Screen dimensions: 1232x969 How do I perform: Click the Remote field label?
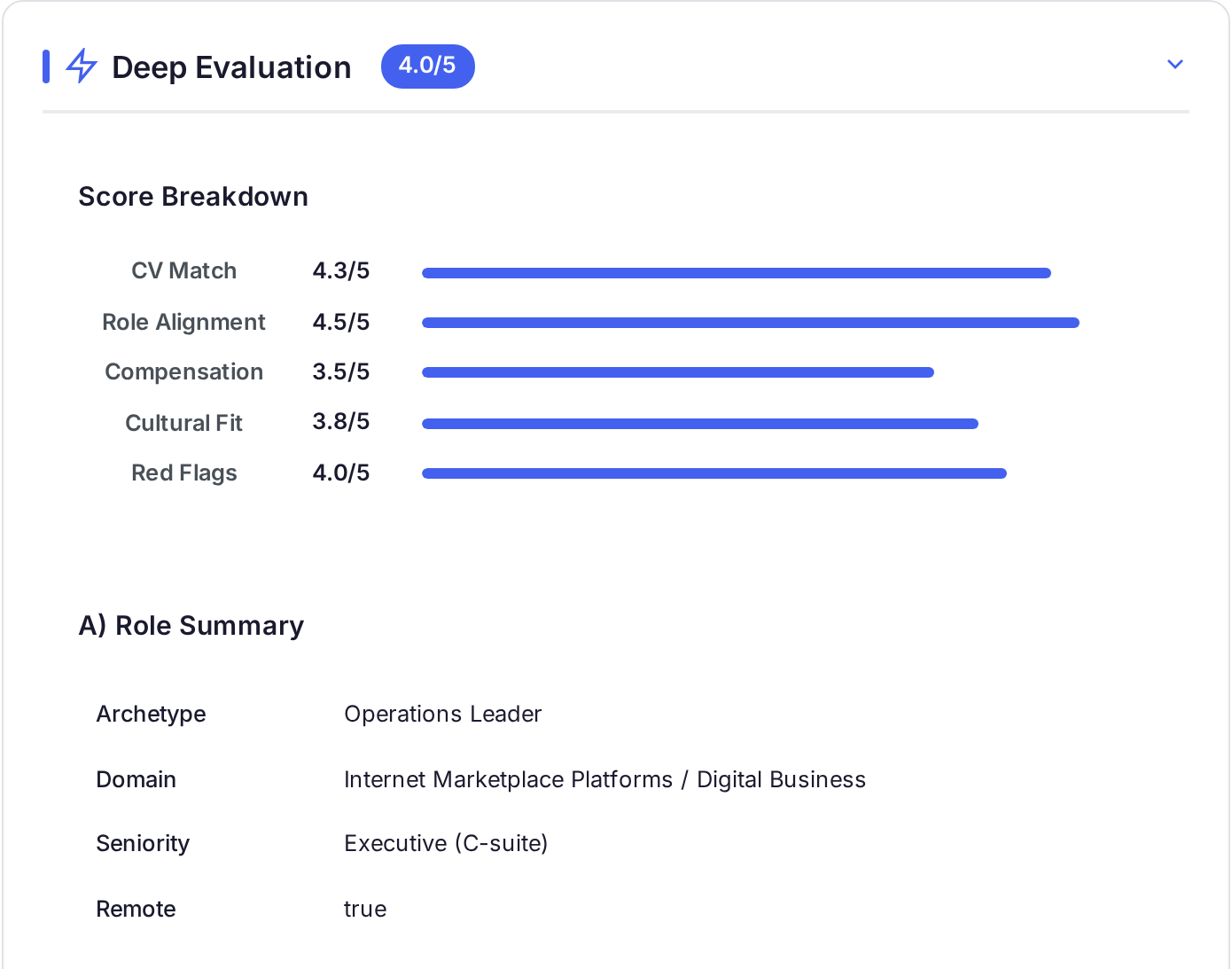coord(136,910)
